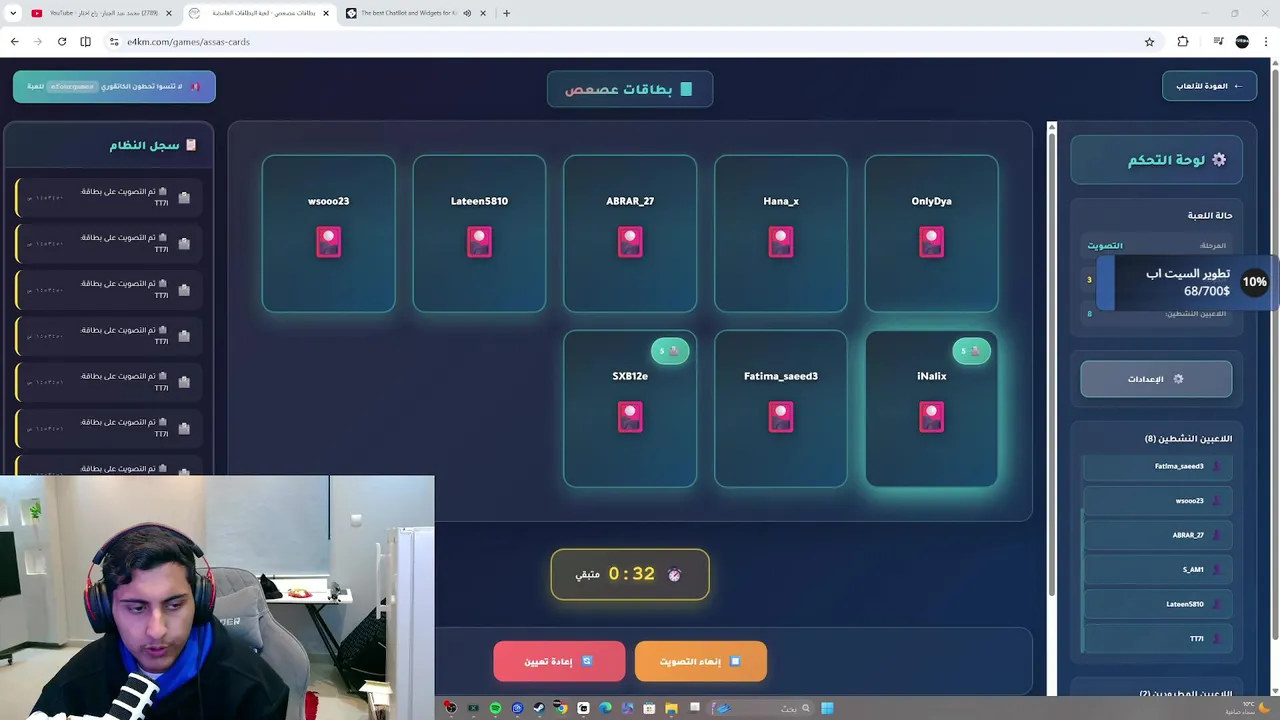Screen dimensions: 1280x720
Task: Click the weather widget in the taskbar
Action: point(1247,708)
